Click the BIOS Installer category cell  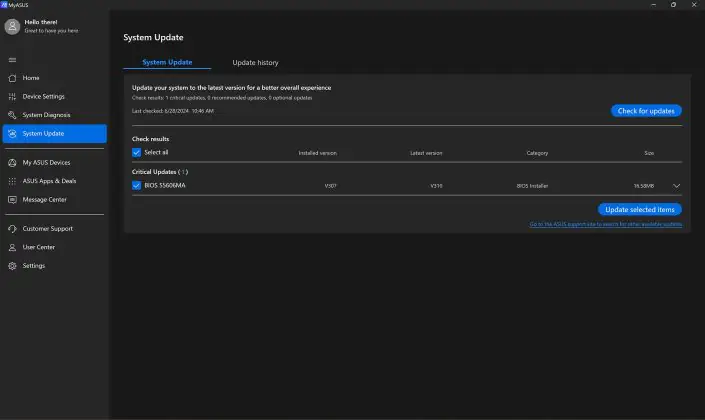point(532,186)
